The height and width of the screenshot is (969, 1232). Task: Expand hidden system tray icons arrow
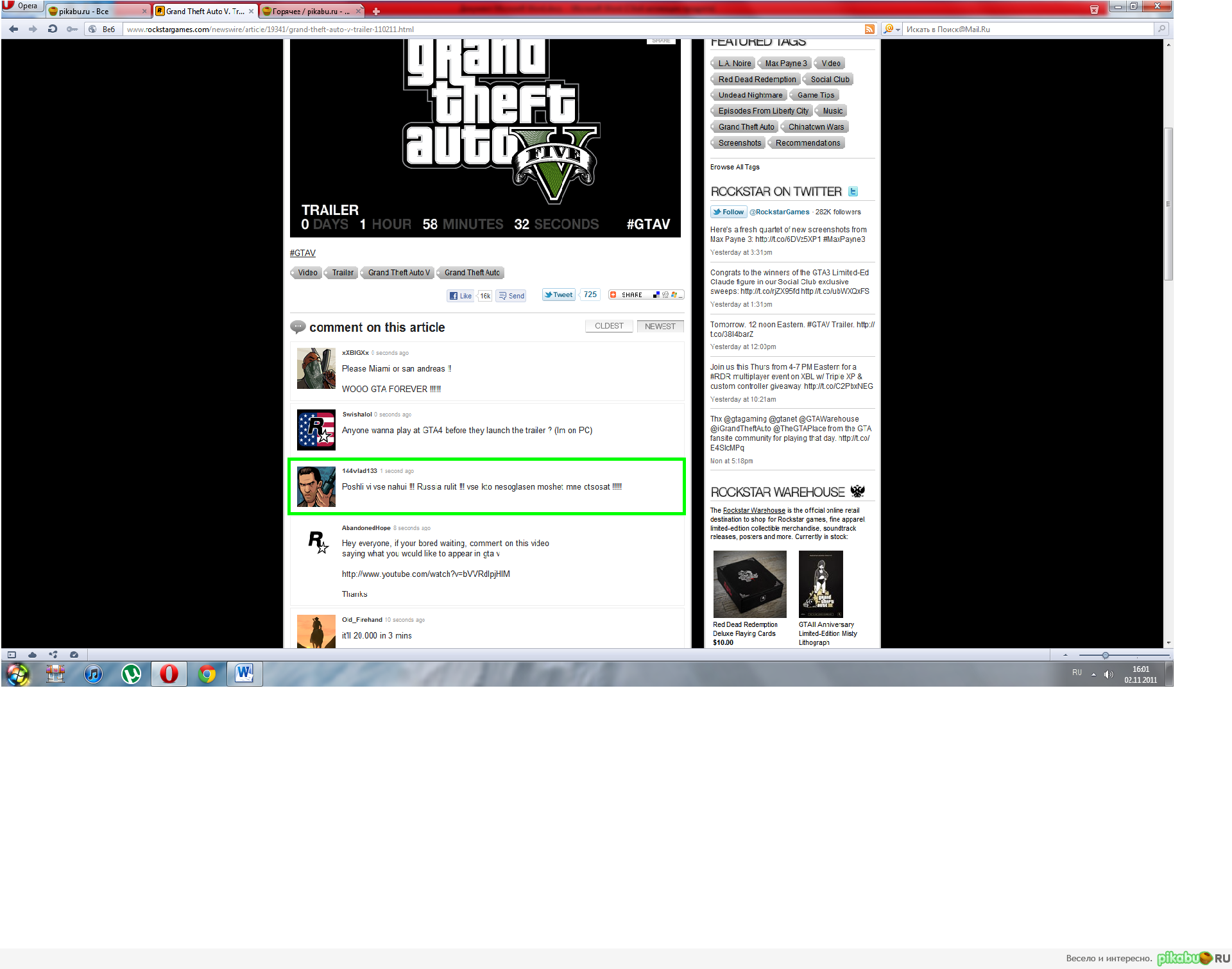coord(1093,674)
